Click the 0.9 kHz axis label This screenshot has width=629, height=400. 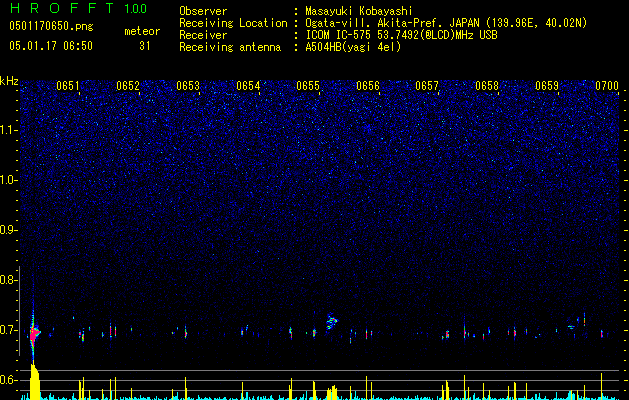tap(8, 230)
